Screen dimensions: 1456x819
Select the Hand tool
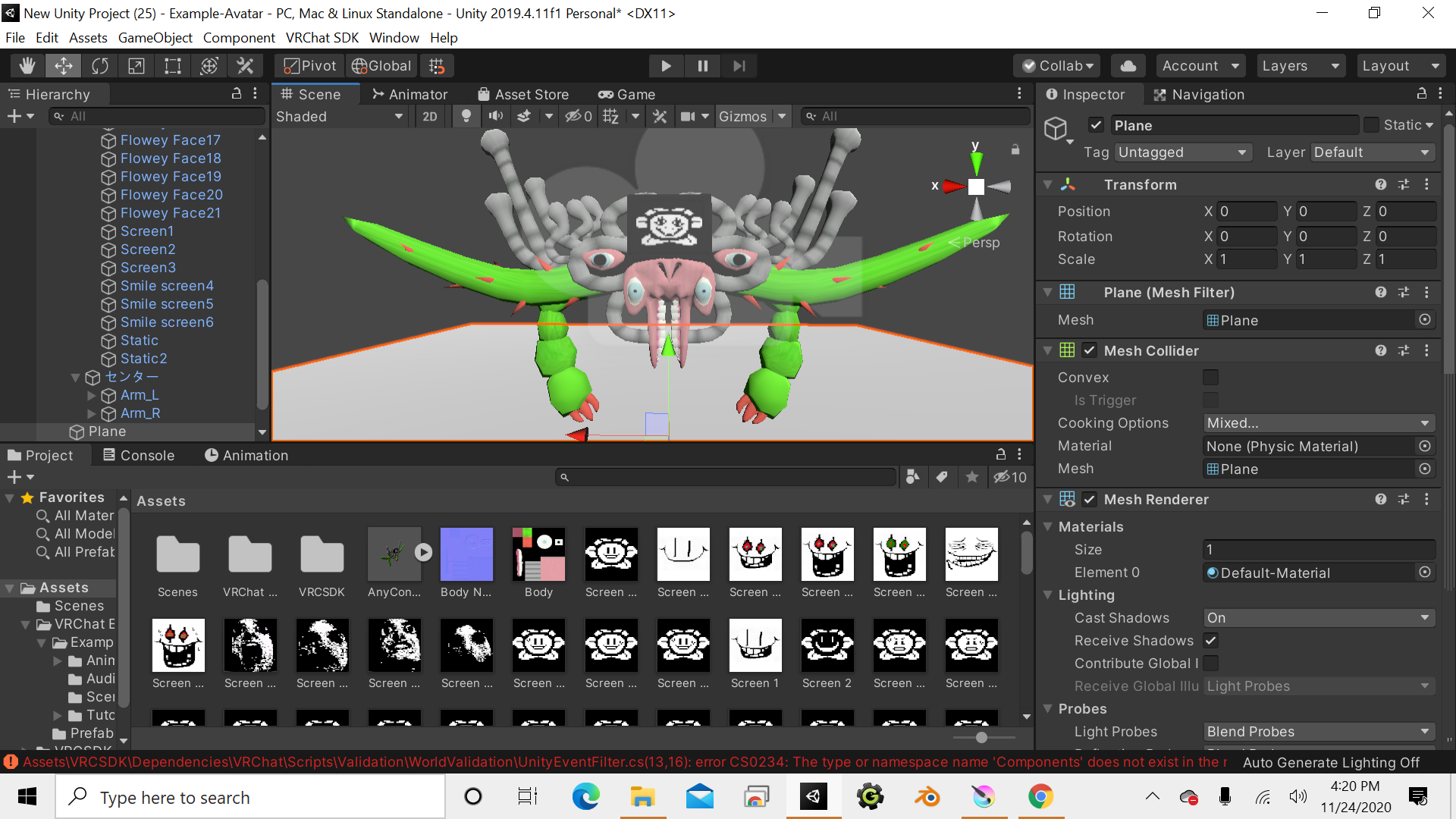coord(27,66)
